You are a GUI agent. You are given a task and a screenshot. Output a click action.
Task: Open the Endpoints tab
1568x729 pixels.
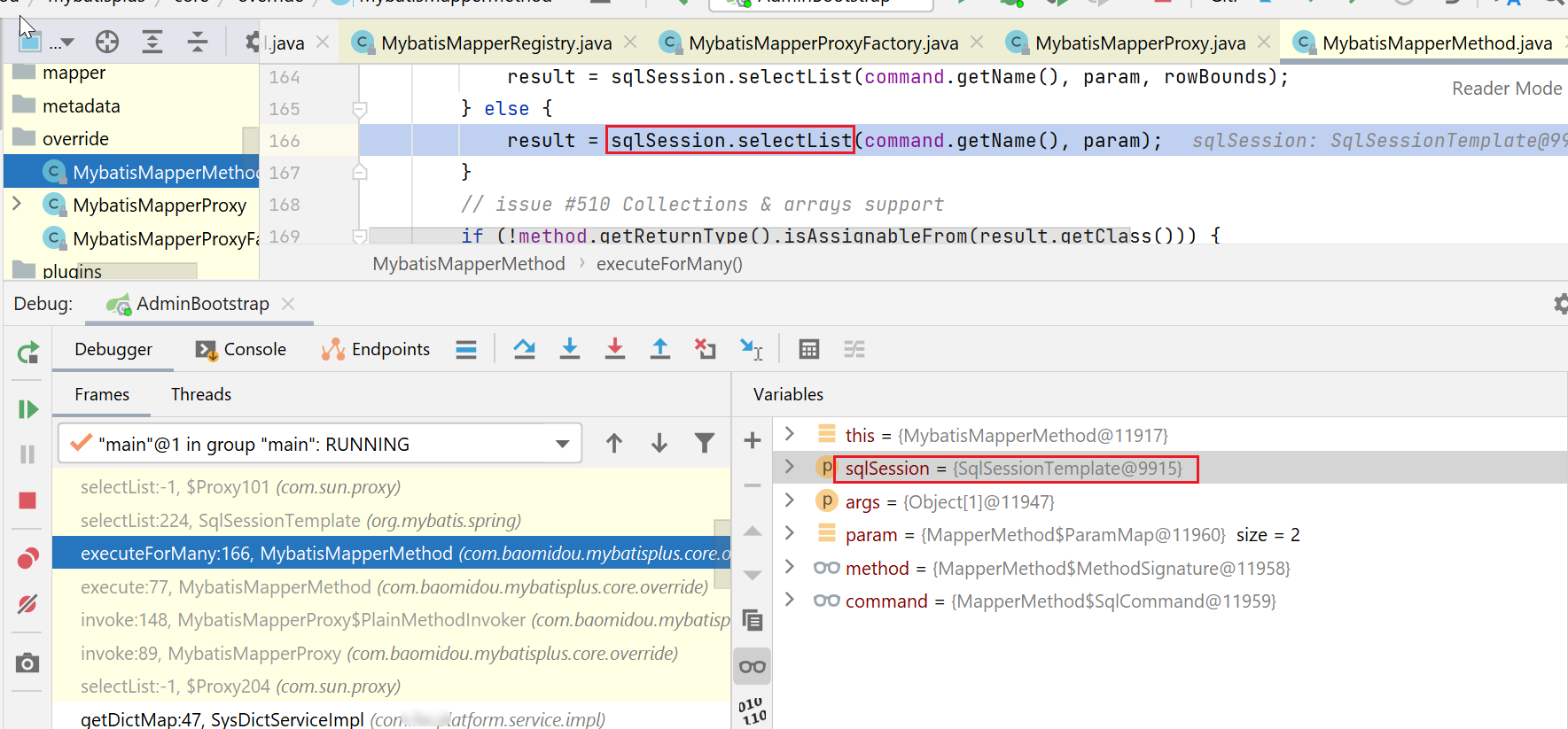pos(376,349)
